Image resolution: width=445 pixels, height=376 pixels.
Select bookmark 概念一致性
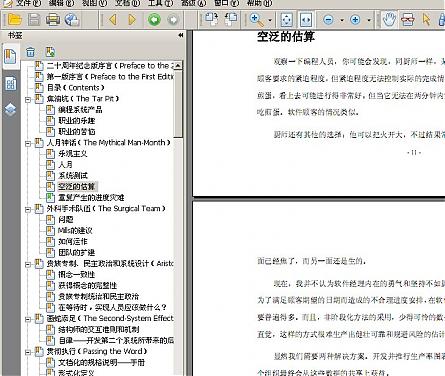point(77,275)
